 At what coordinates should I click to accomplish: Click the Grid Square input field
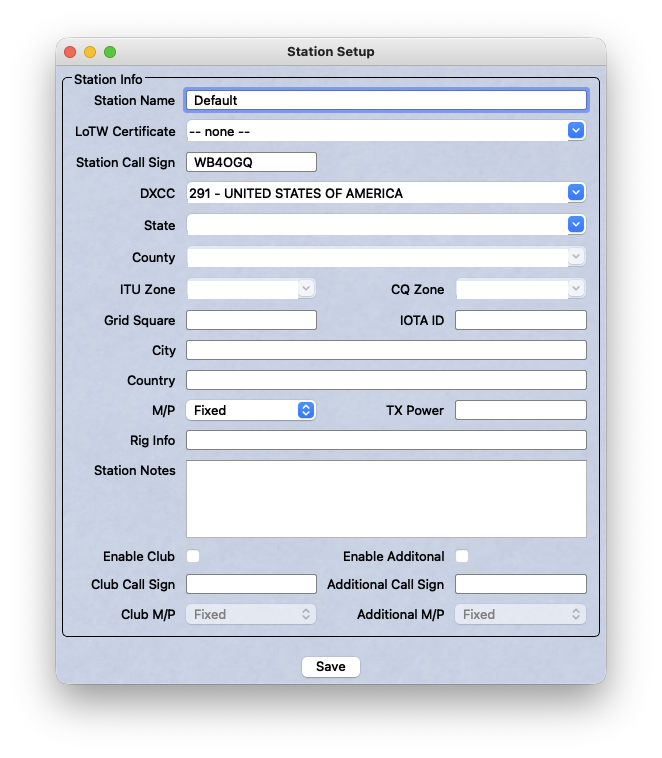[251, 320]
